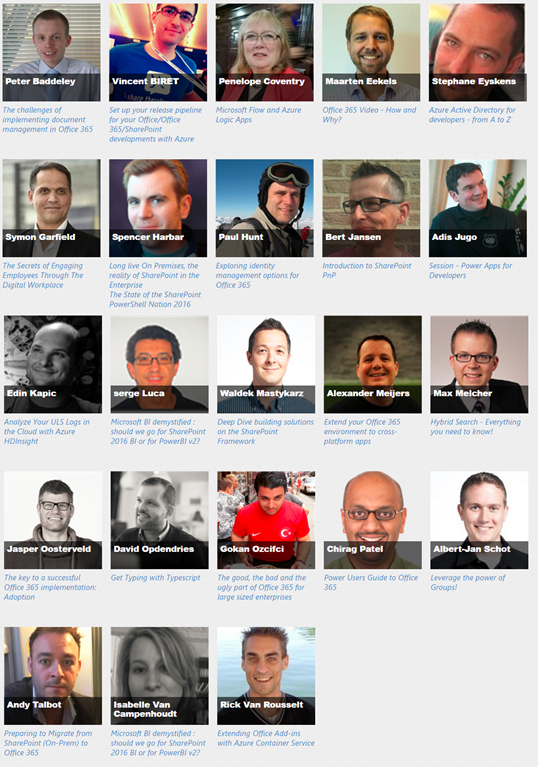
Task: Open 'Session - Power Apps for Developers' link
Action: point(470,270)
